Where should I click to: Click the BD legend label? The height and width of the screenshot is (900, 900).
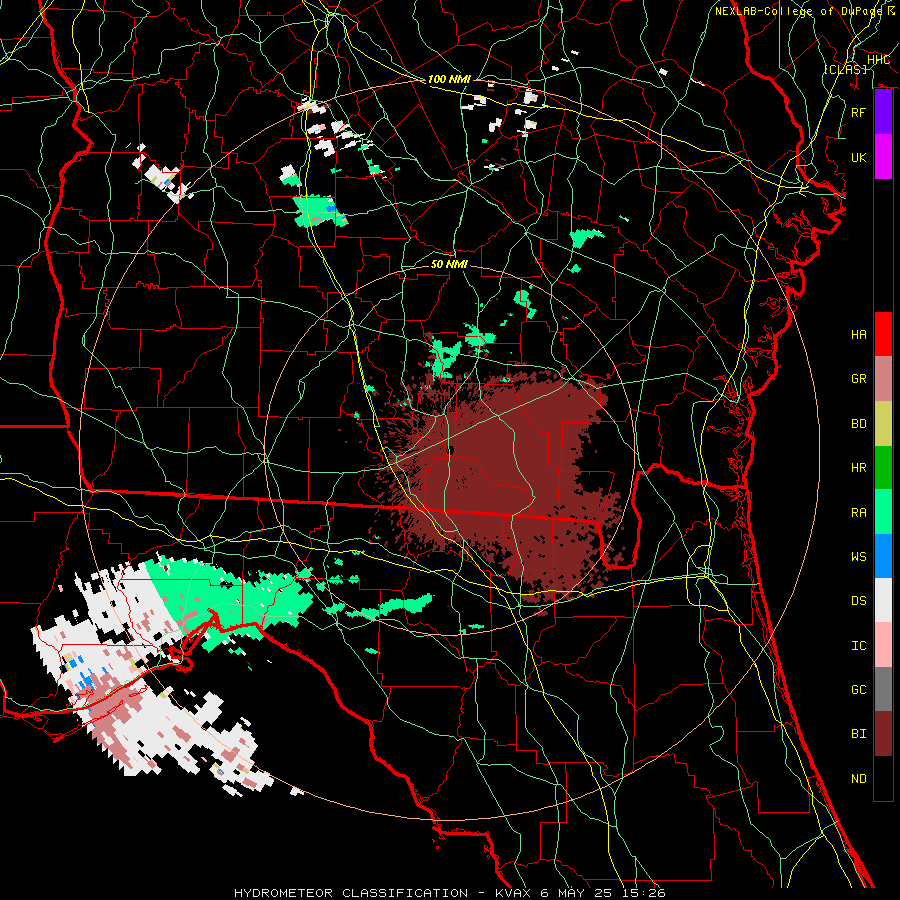point(858,424)
